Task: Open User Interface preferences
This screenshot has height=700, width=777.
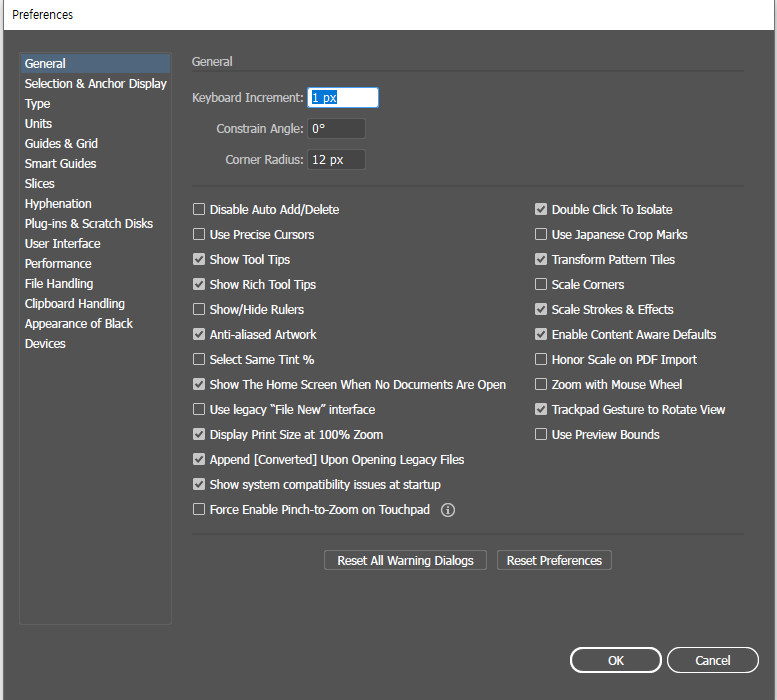Action: click(96, 244)
